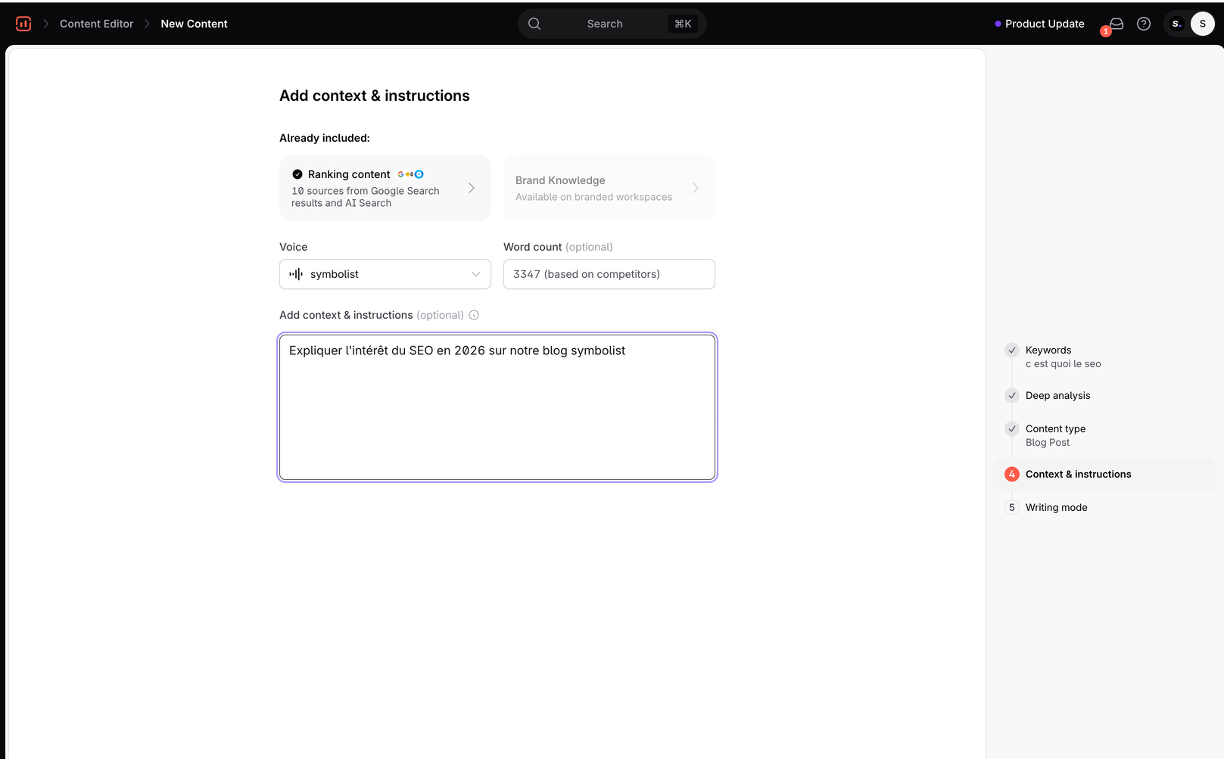1224x760 pixels.
Task: Expand the Ranking content card chevron
Action: (x=472, y=188)
